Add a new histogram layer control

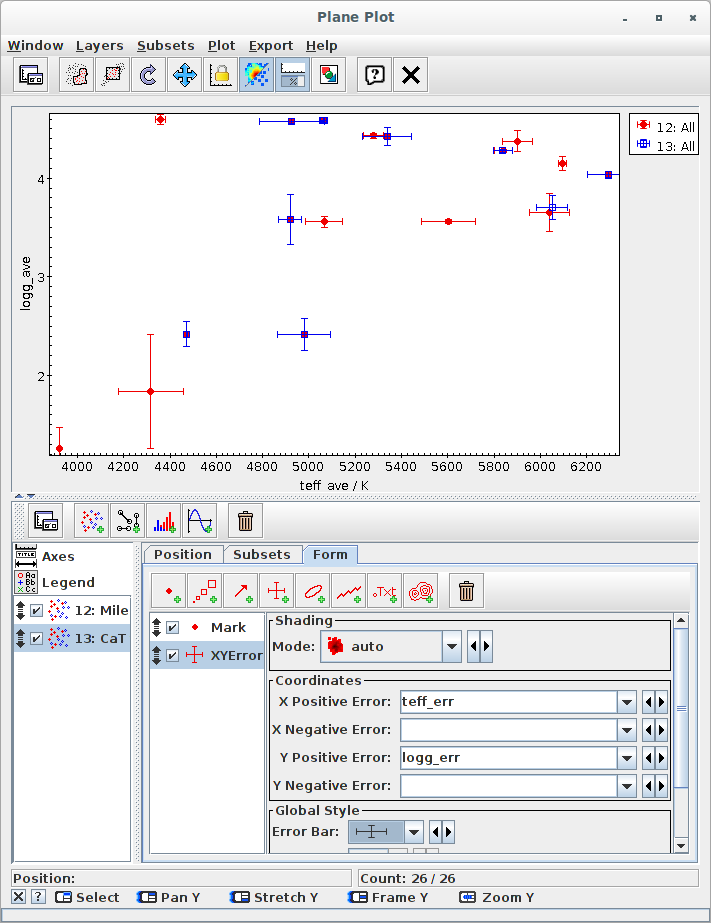164,521
